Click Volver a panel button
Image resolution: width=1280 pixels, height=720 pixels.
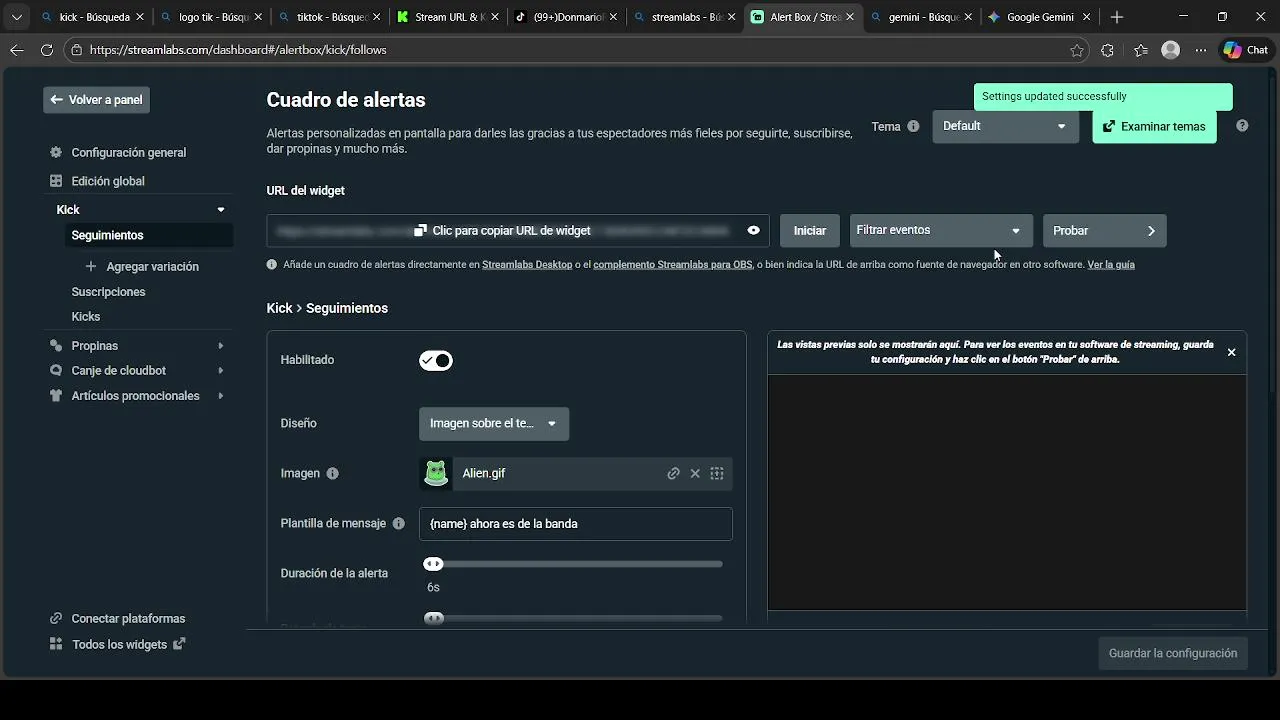click(x=96, y=100)
